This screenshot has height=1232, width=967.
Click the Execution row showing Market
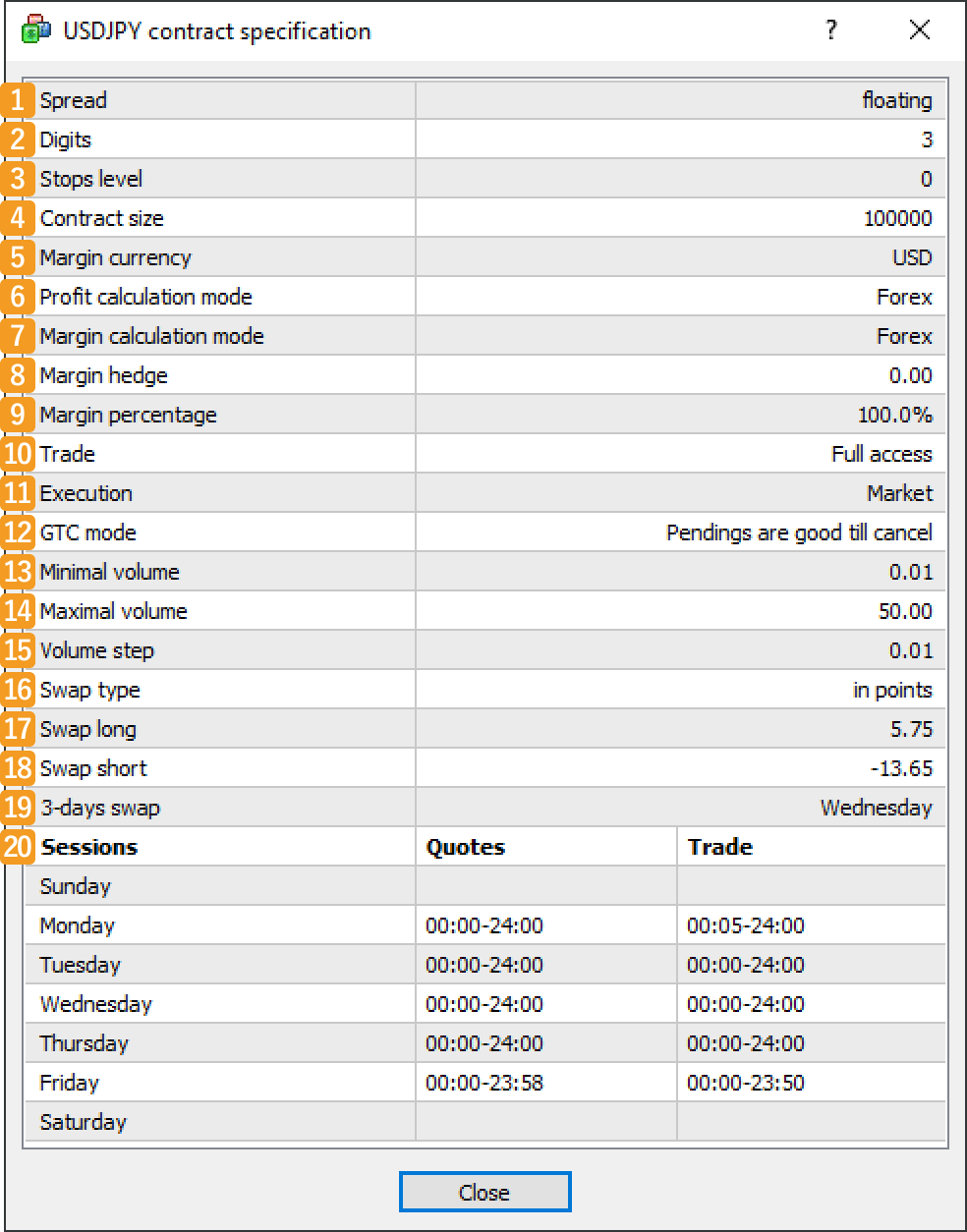coord(483,493)
